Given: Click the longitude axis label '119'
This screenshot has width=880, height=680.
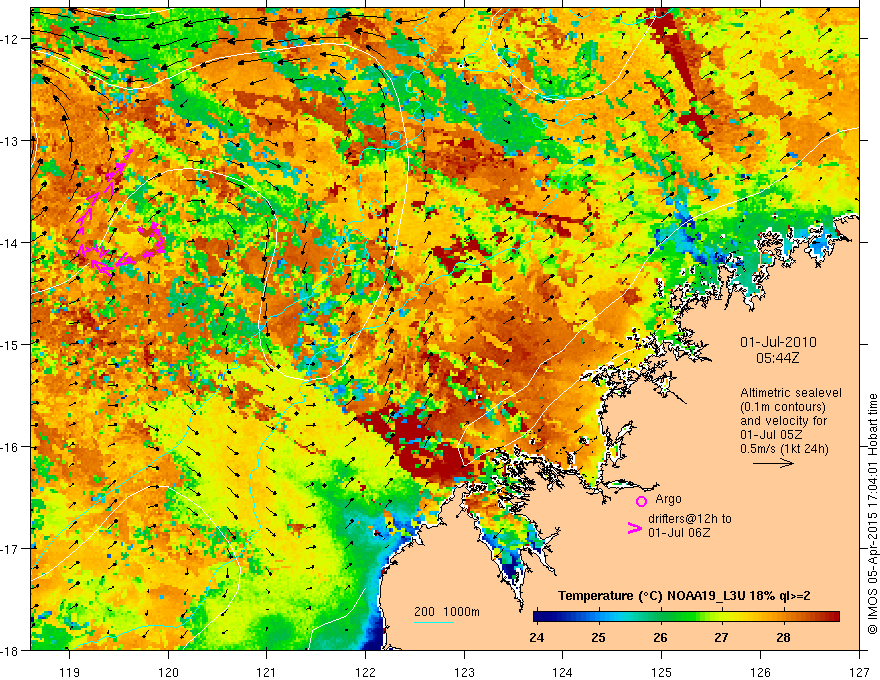Looking at the screenshot, I should pyautogui.click(x=70, y=672).
